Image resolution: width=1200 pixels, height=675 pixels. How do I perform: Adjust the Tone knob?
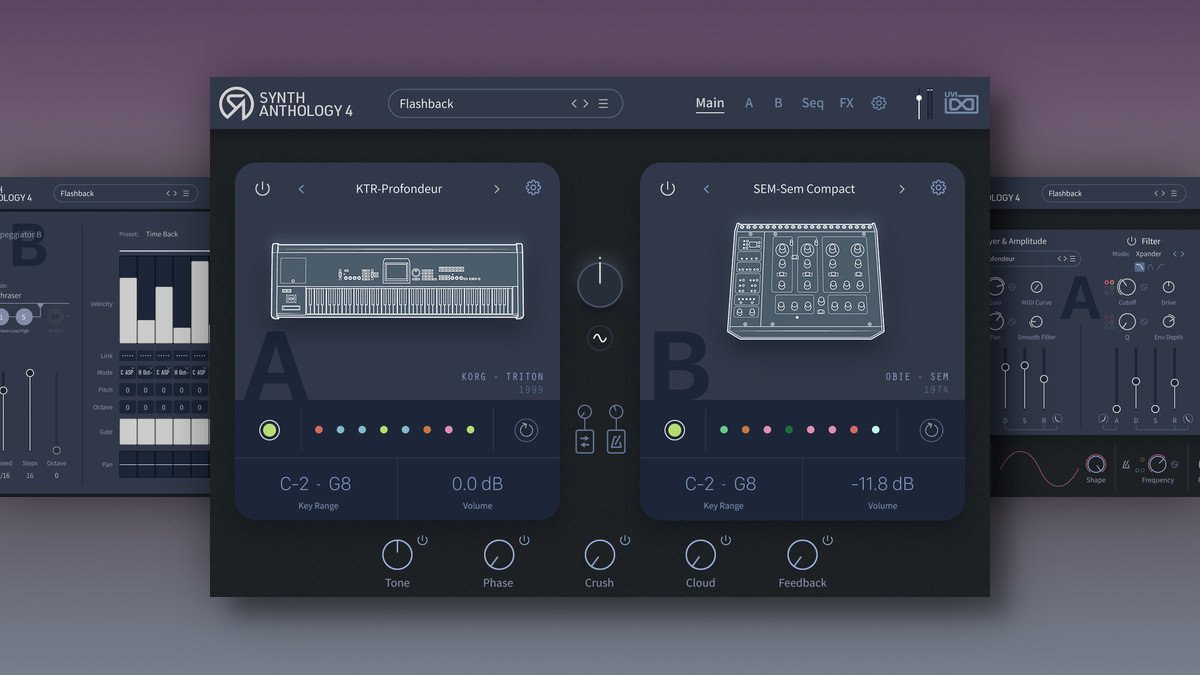click(397, 554)
